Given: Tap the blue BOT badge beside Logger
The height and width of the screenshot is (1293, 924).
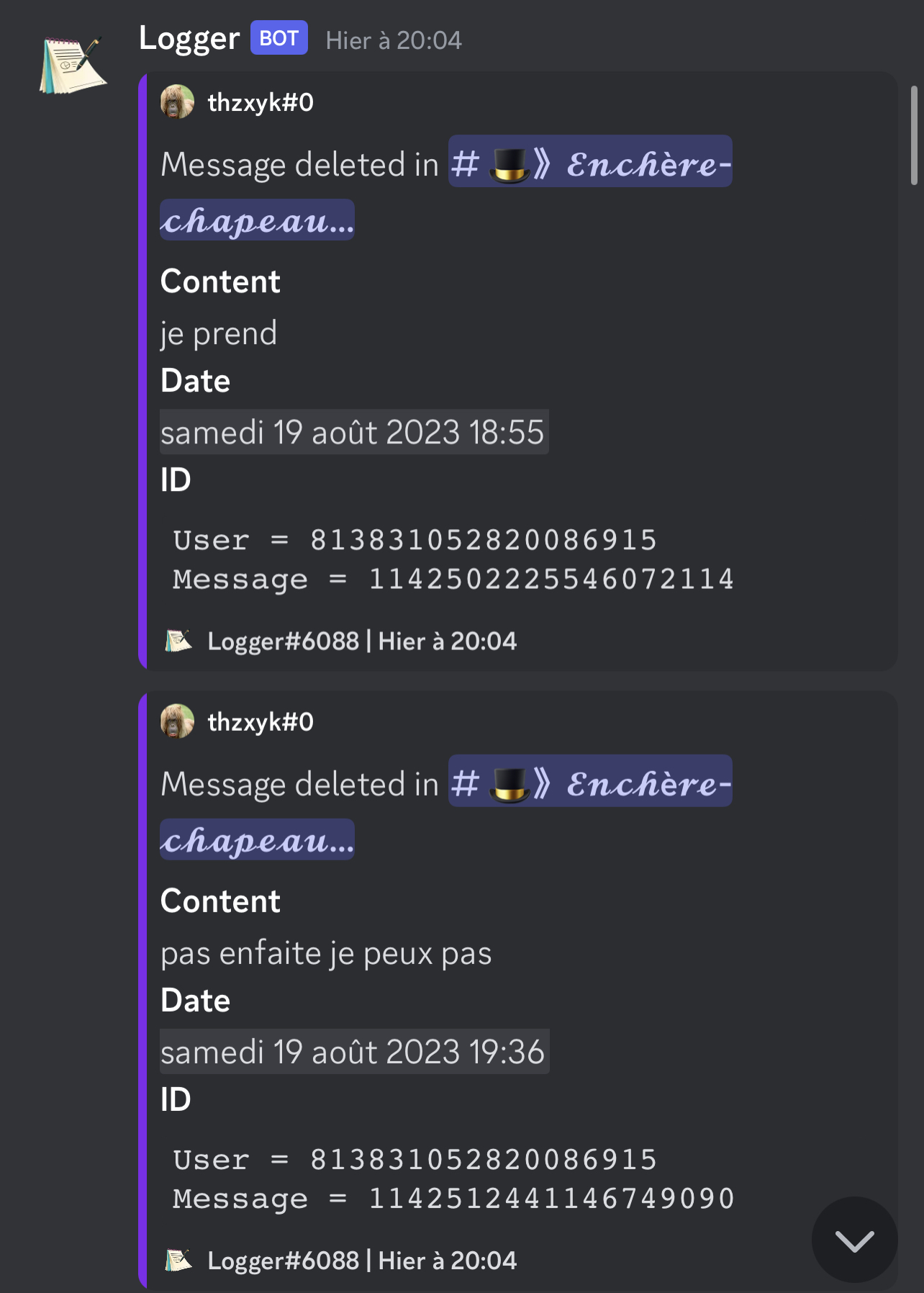Looking at the screenshot, I should [279, 38].
